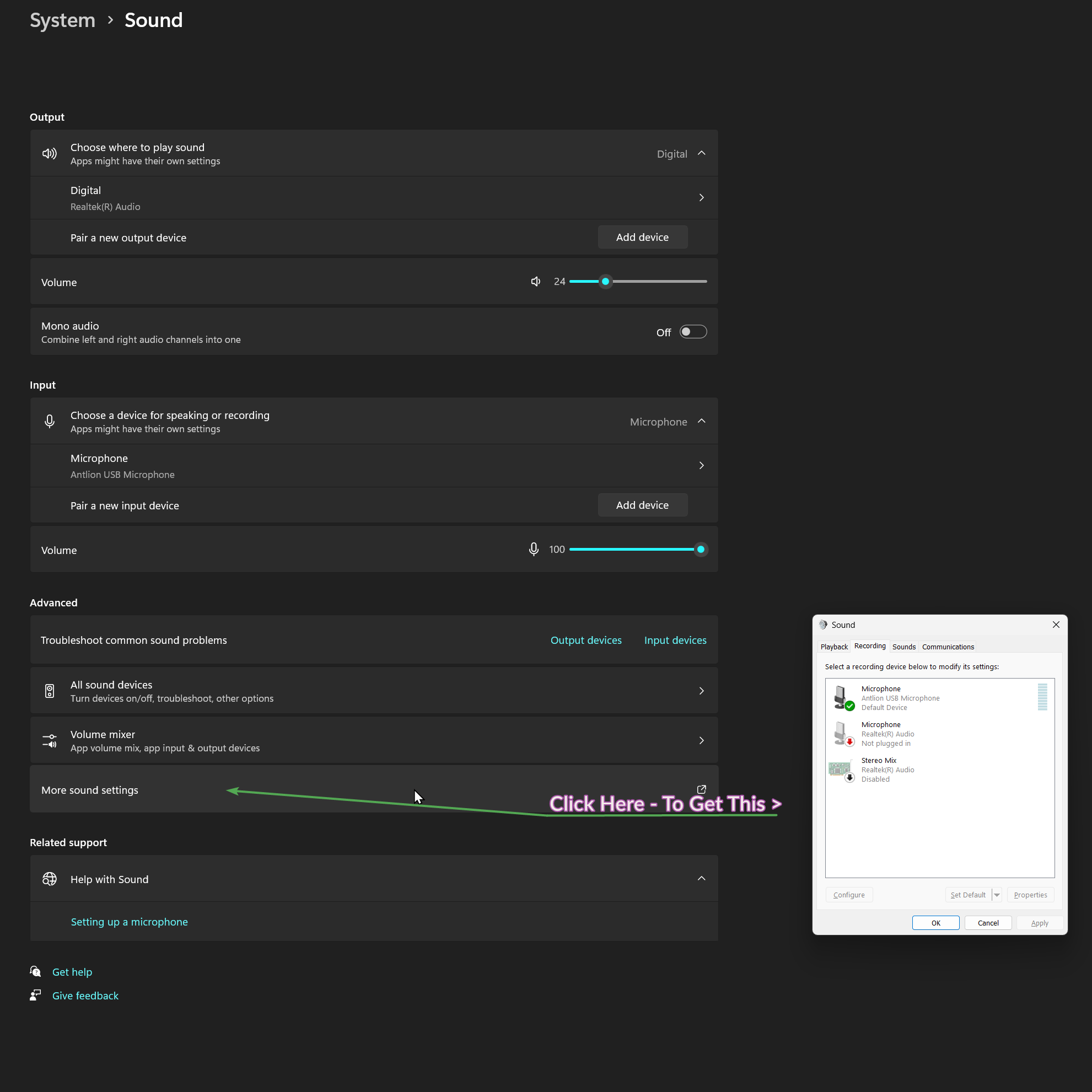The width and height of the screenshot is (1092, 1092).
Task: Click the Sound breadcrumb title
Action: click(154, 20)
